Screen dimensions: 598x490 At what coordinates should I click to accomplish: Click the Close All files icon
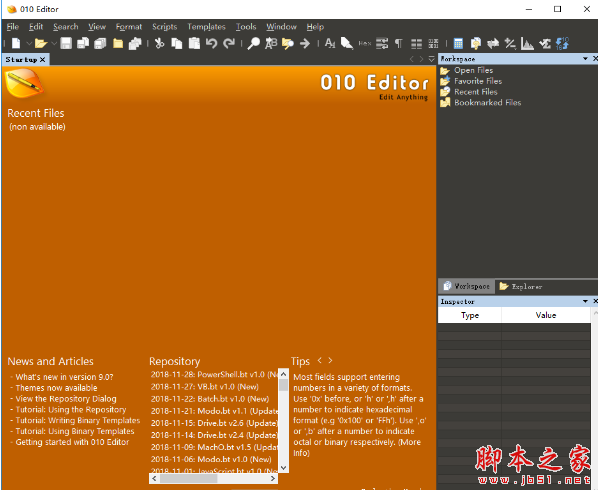135,43
